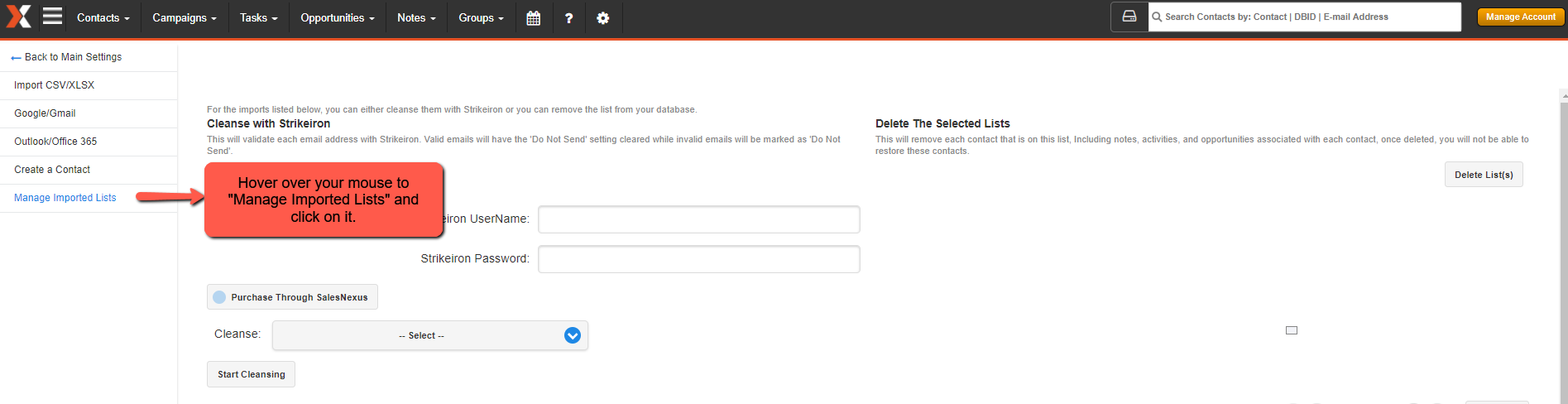
Task: Open the Opportunities menu
Action: click(338, 17)
